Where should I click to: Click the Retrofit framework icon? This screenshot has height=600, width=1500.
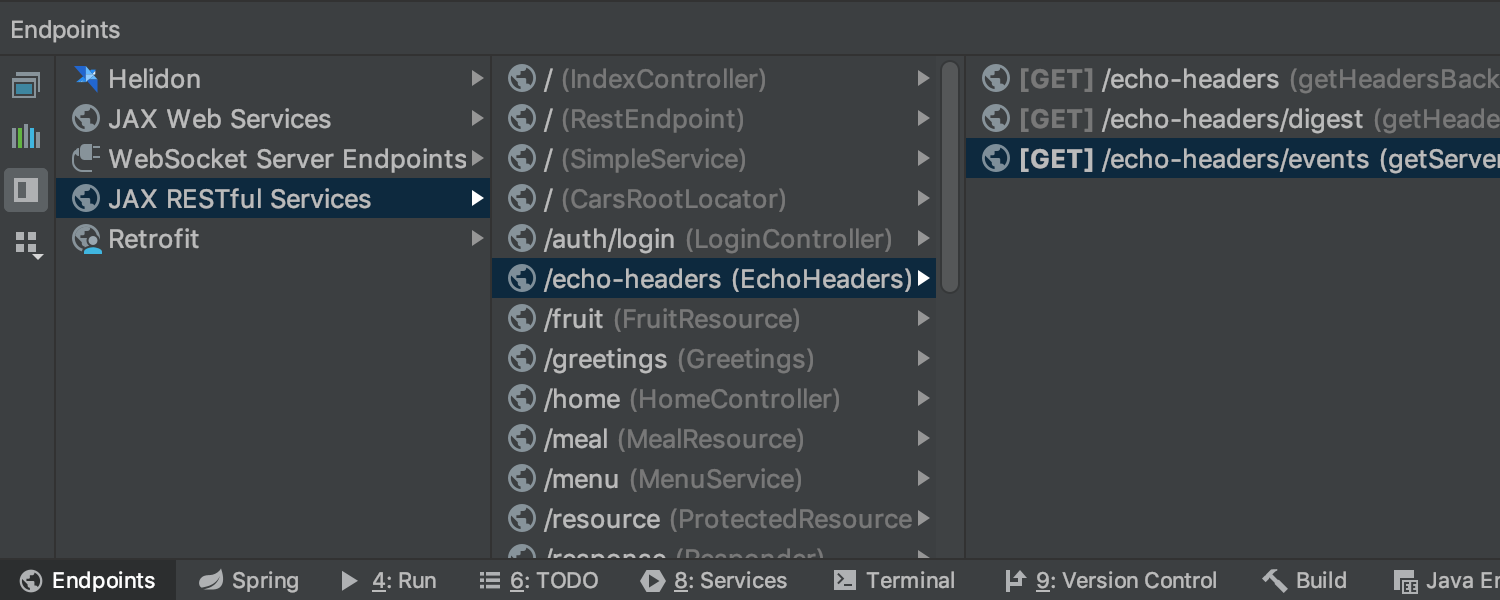click(x=85, y=238)
